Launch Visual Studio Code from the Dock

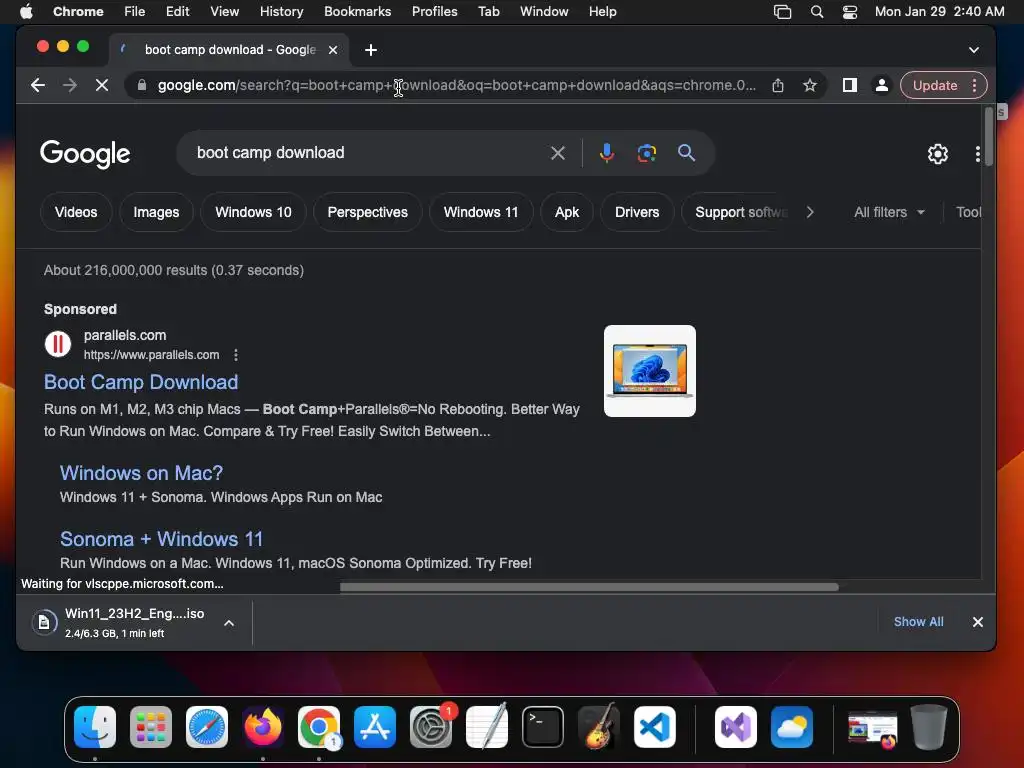654,727
